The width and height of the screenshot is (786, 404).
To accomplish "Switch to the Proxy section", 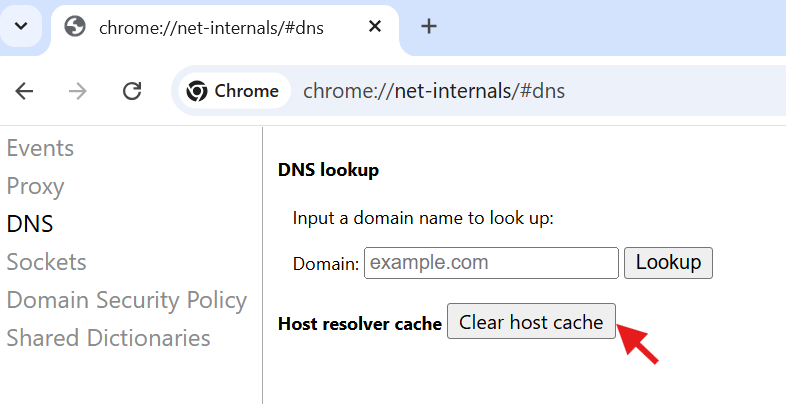I will (x=35, y=186).
